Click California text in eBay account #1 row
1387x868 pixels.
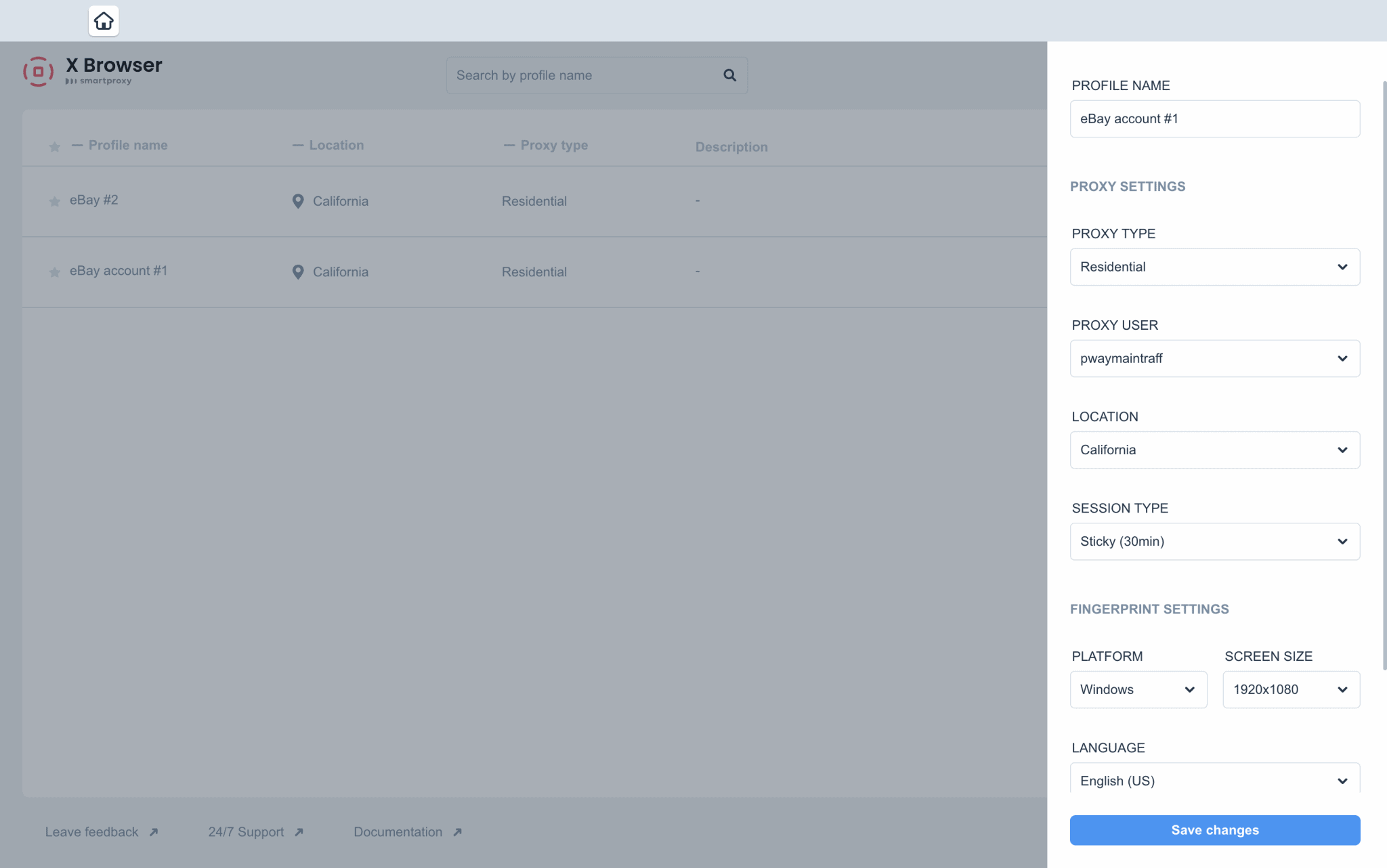[341, 272]
